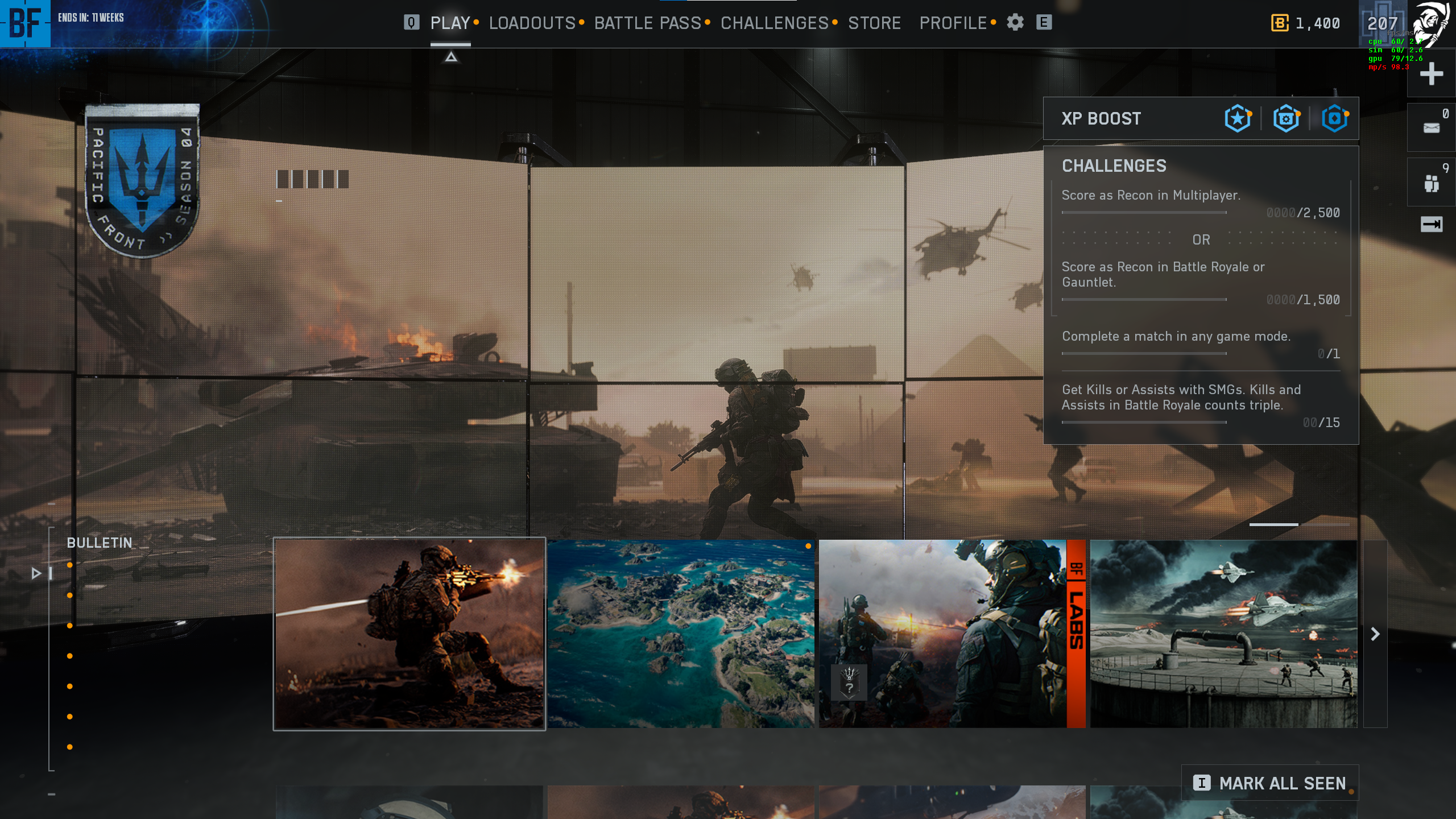
Task: Click MARK ALL SEEN button
Action: 1270,783
